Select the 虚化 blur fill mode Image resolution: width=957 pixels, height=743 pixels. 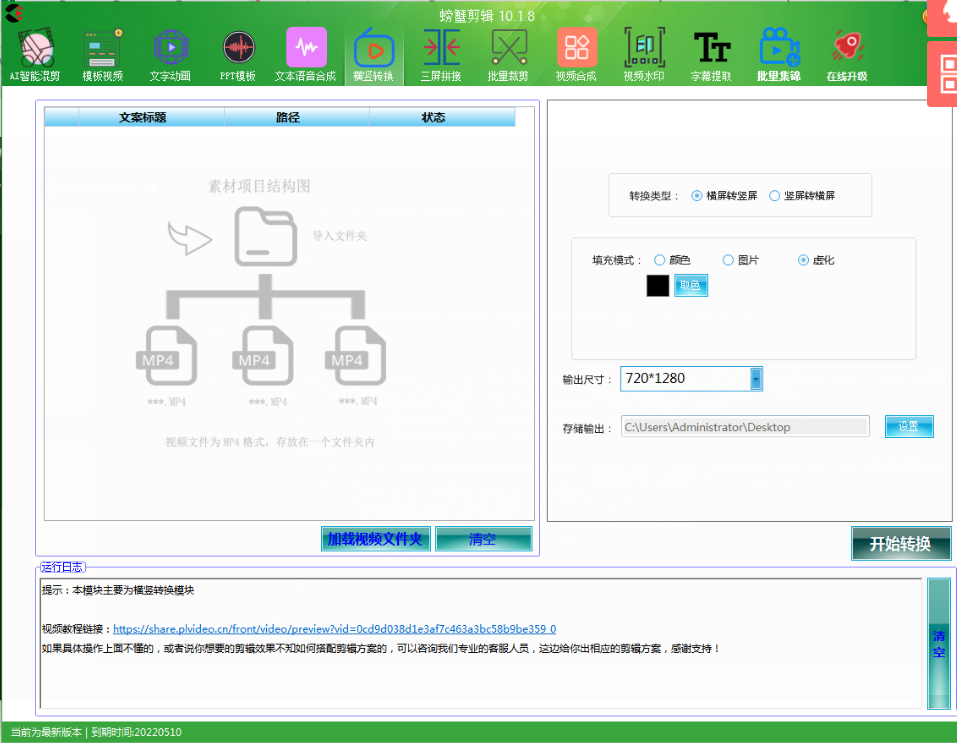(x=802, y=259)
